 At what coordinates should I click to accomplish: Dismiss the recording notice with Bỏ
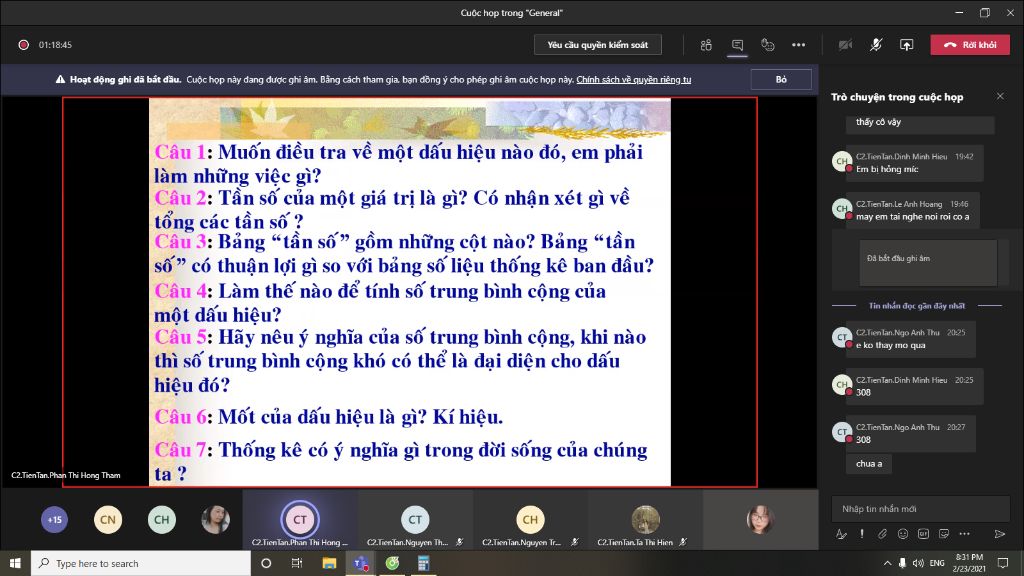[781, 80]
